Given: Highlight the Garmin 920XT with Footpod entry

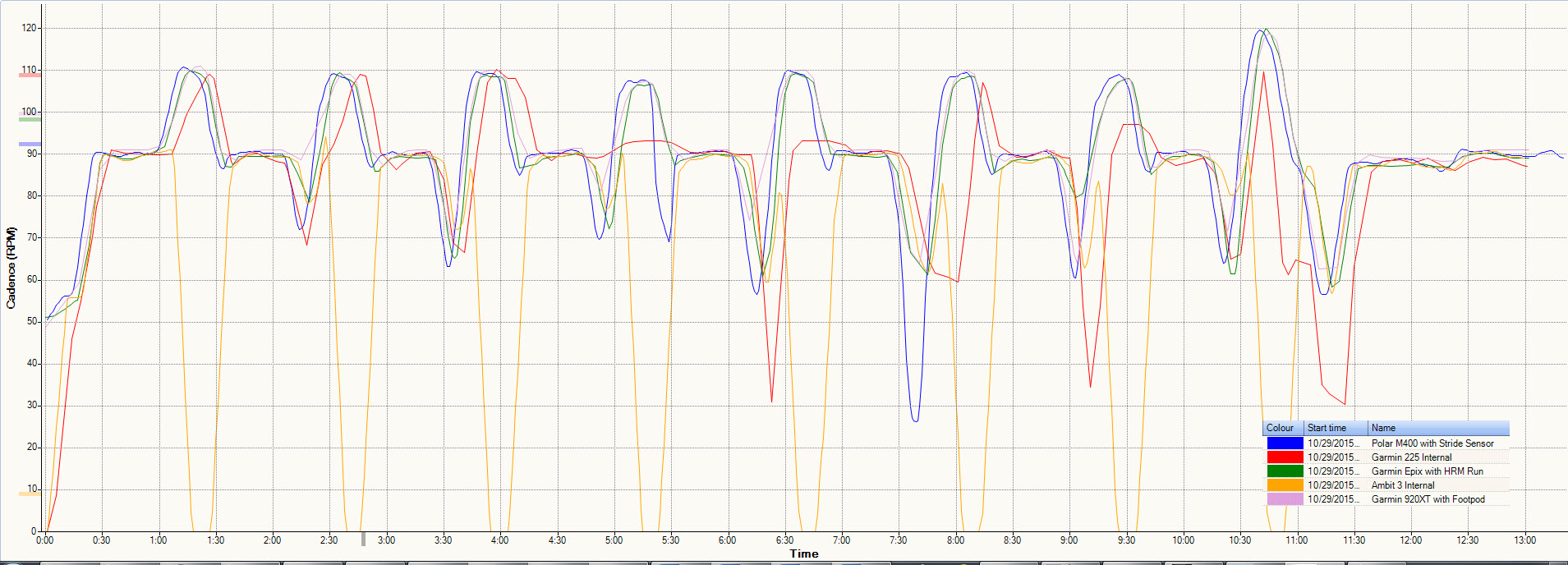Looking at the screenshot, I should (x=1428, y=499).
